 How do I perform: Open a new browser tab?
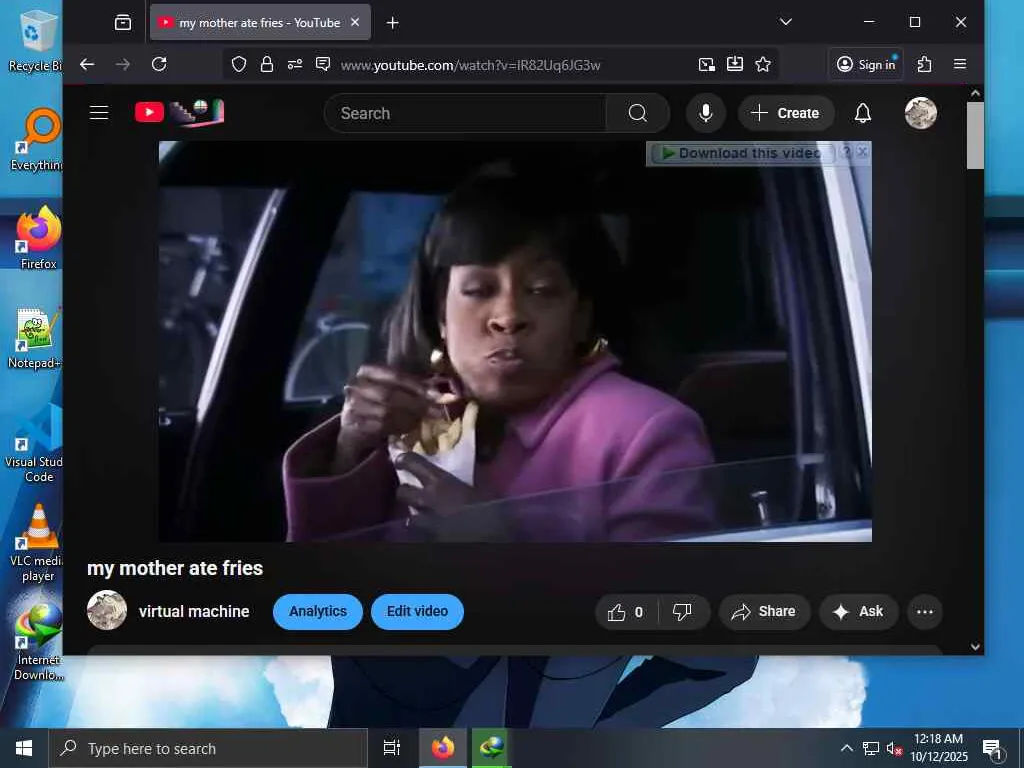pyautogui.click(x=392, y=23)
